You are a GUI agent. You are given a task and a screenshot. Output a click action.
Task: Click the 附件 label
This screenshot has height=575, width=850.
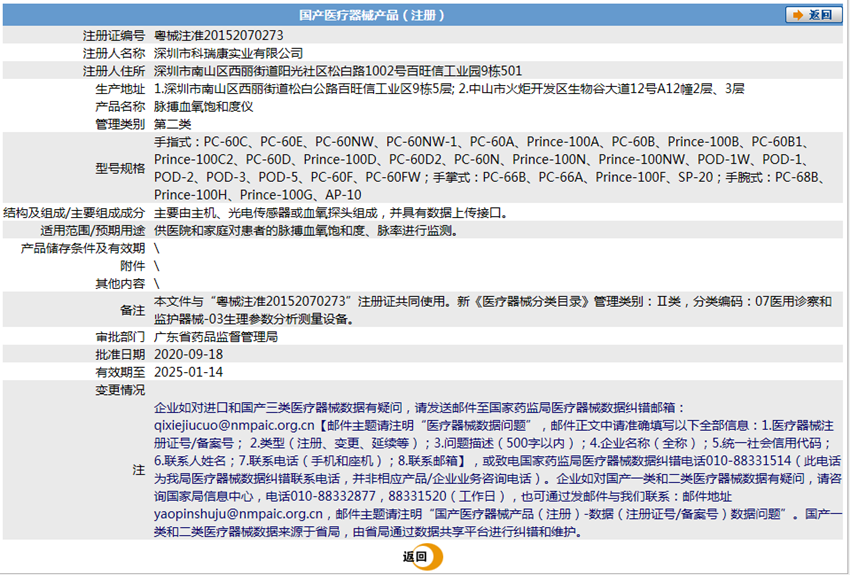[x=133, y=266]
